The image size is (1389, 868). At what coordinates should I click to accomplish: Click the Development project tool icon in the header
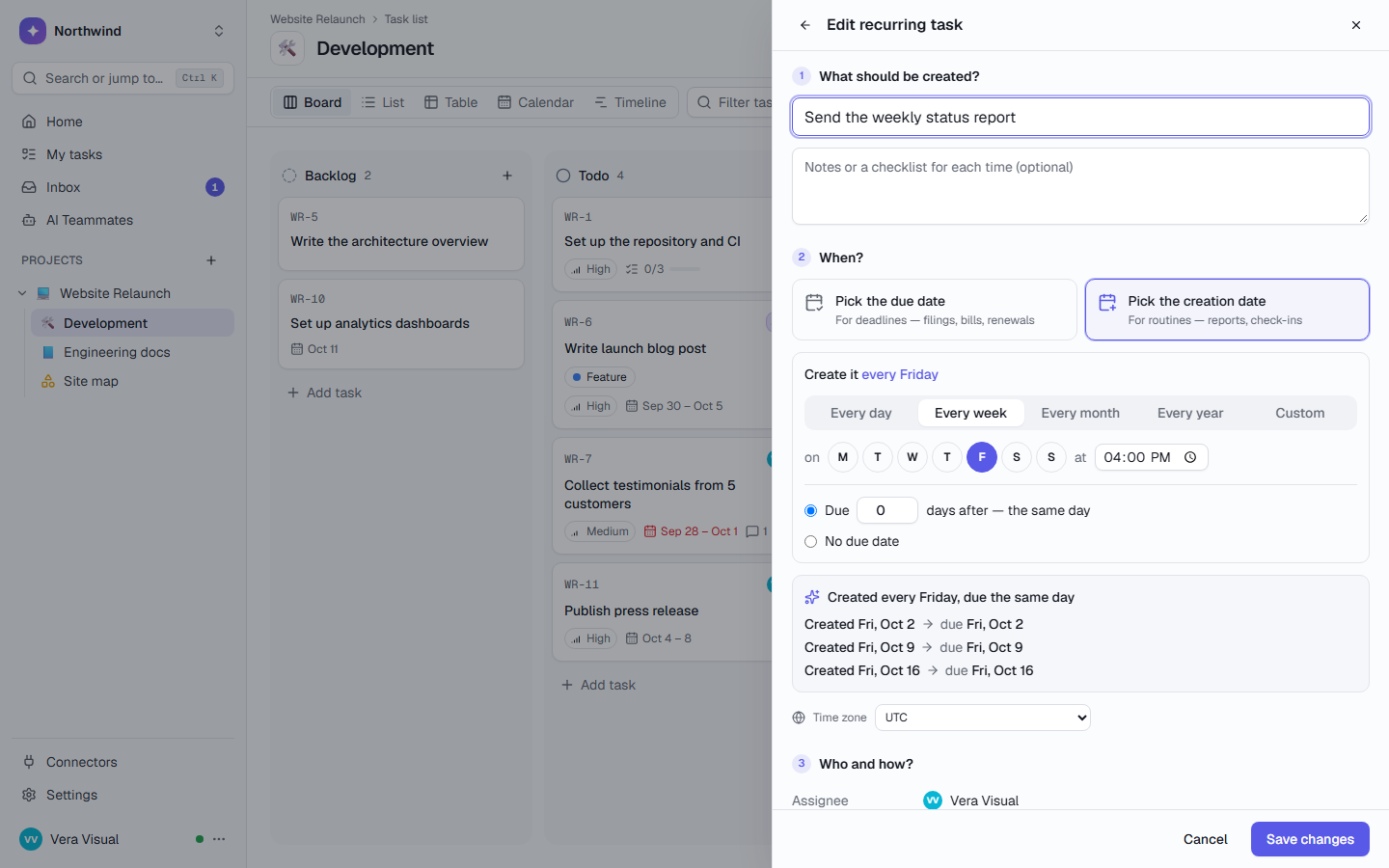(287, 48)
